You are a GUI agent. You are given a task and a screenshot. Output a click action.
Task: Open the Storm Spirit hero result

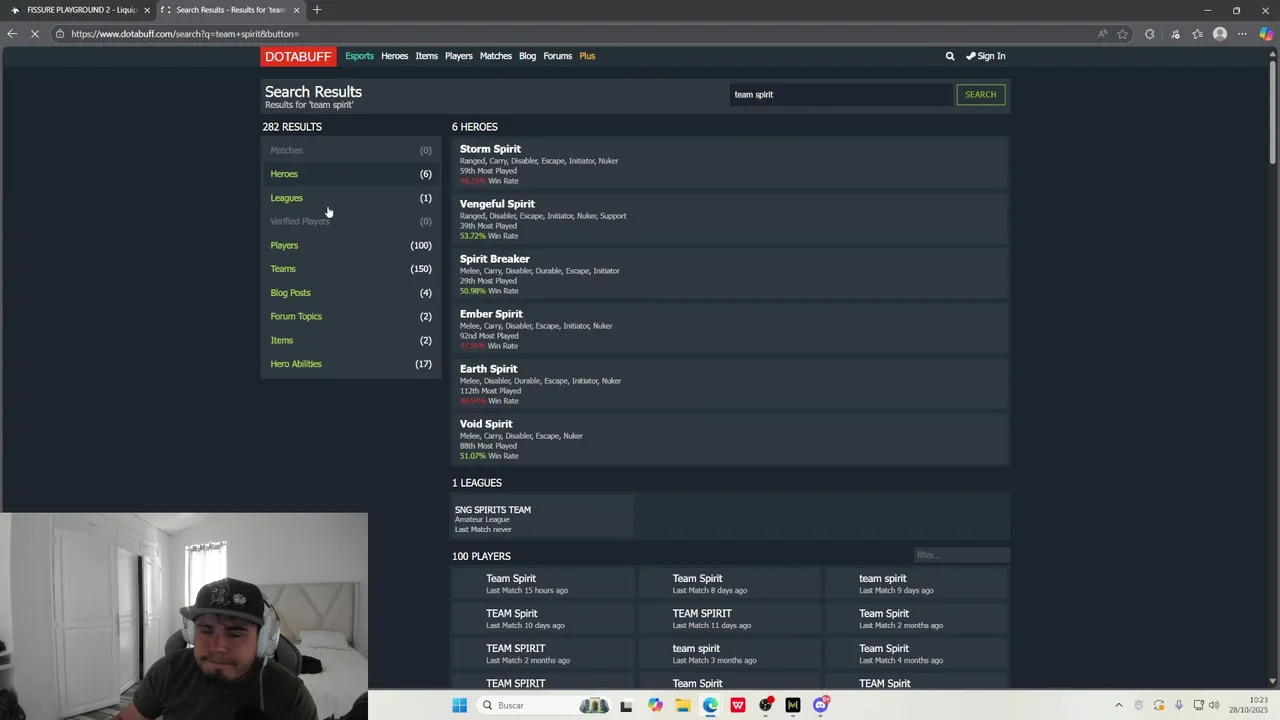point(490,149)
